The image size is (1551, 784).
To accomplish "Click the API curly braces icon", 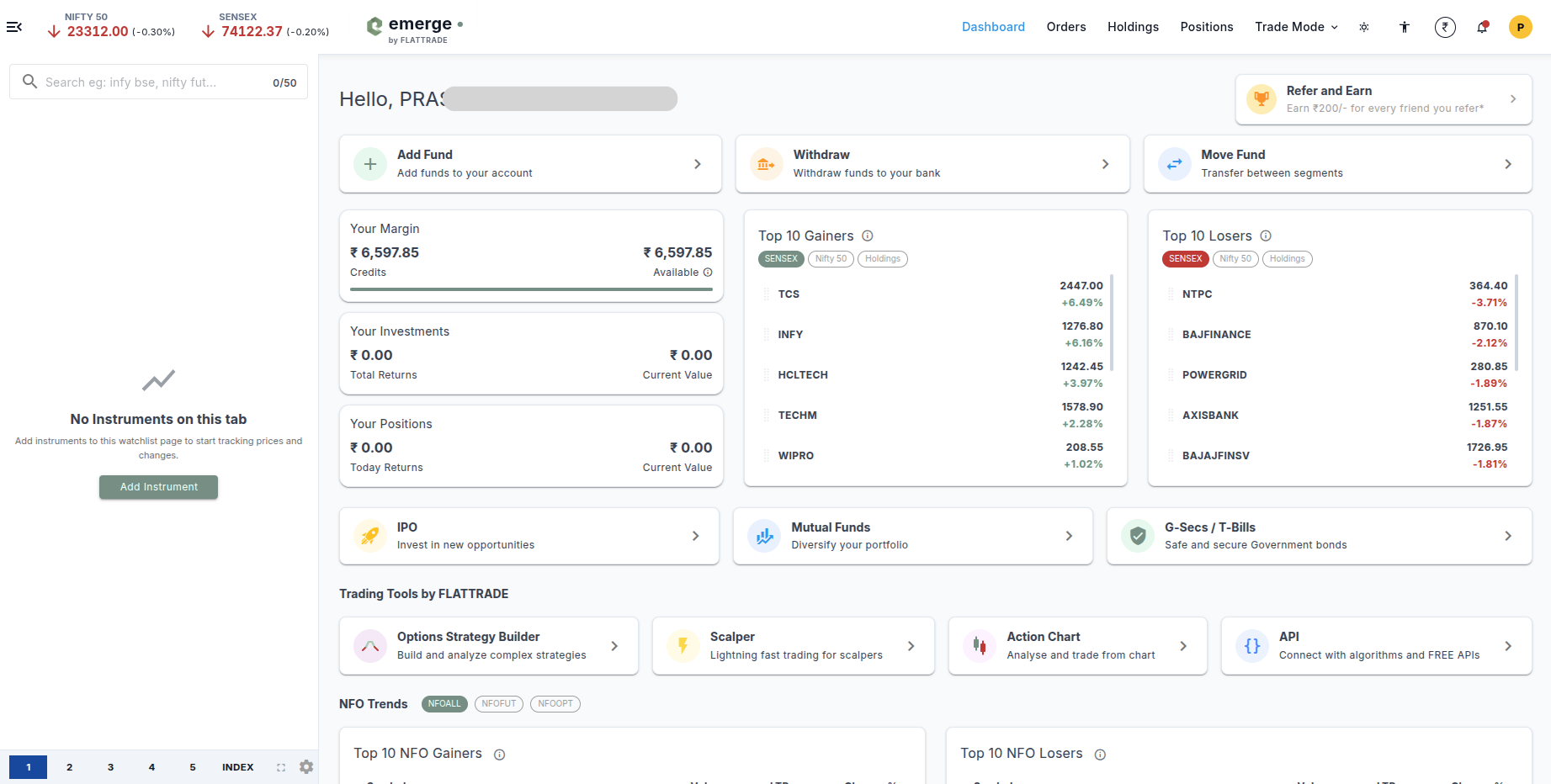I will point(1252,646).
